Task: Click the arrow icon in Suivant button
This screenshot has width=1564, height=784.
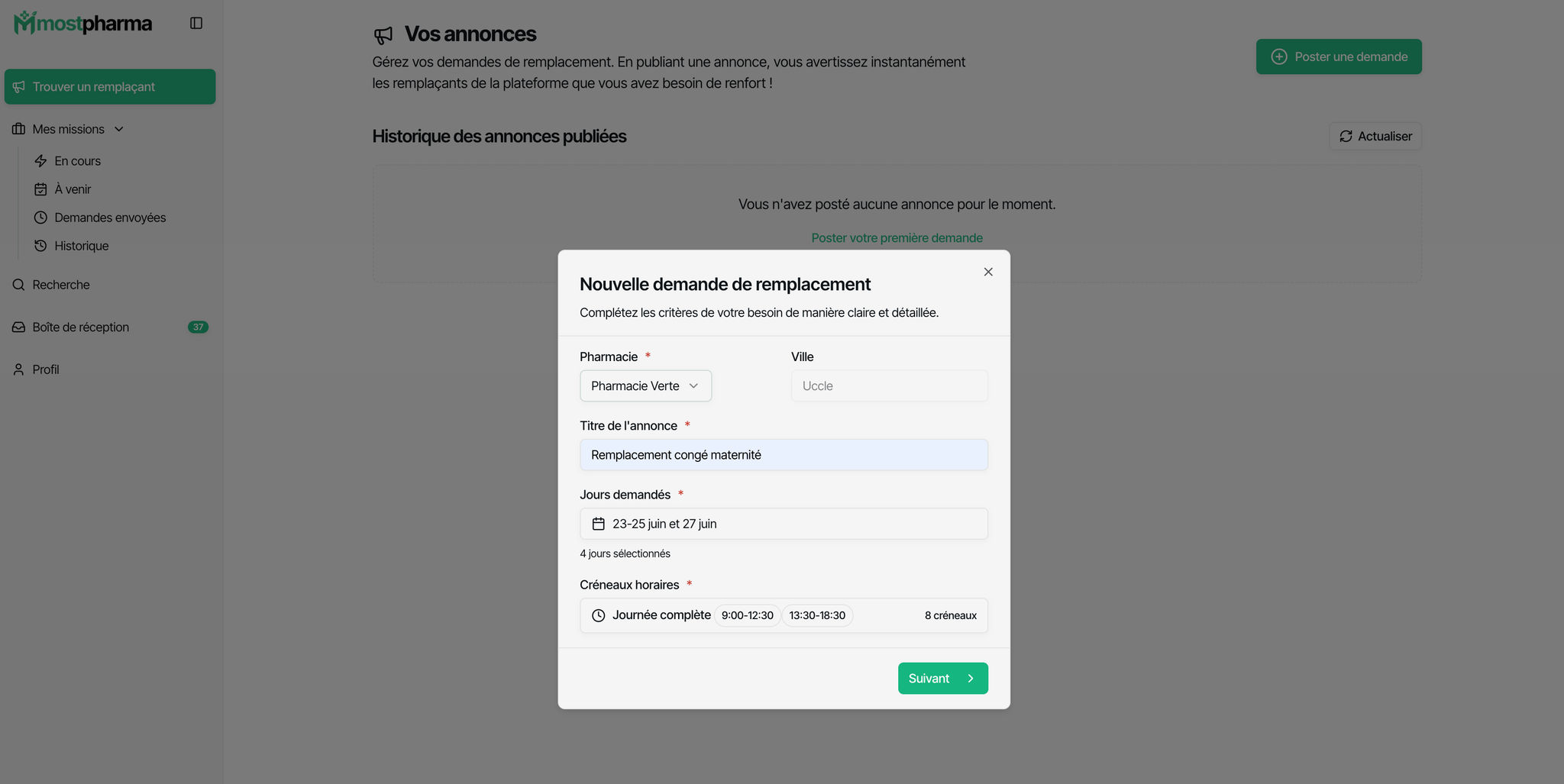Action: pyautogui.click(x=971, y=679)
